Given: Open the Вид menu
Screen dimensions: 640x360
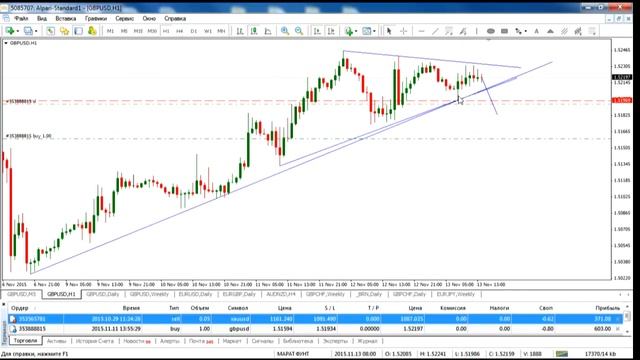Looking at the screenshot, I should point(42,19).
